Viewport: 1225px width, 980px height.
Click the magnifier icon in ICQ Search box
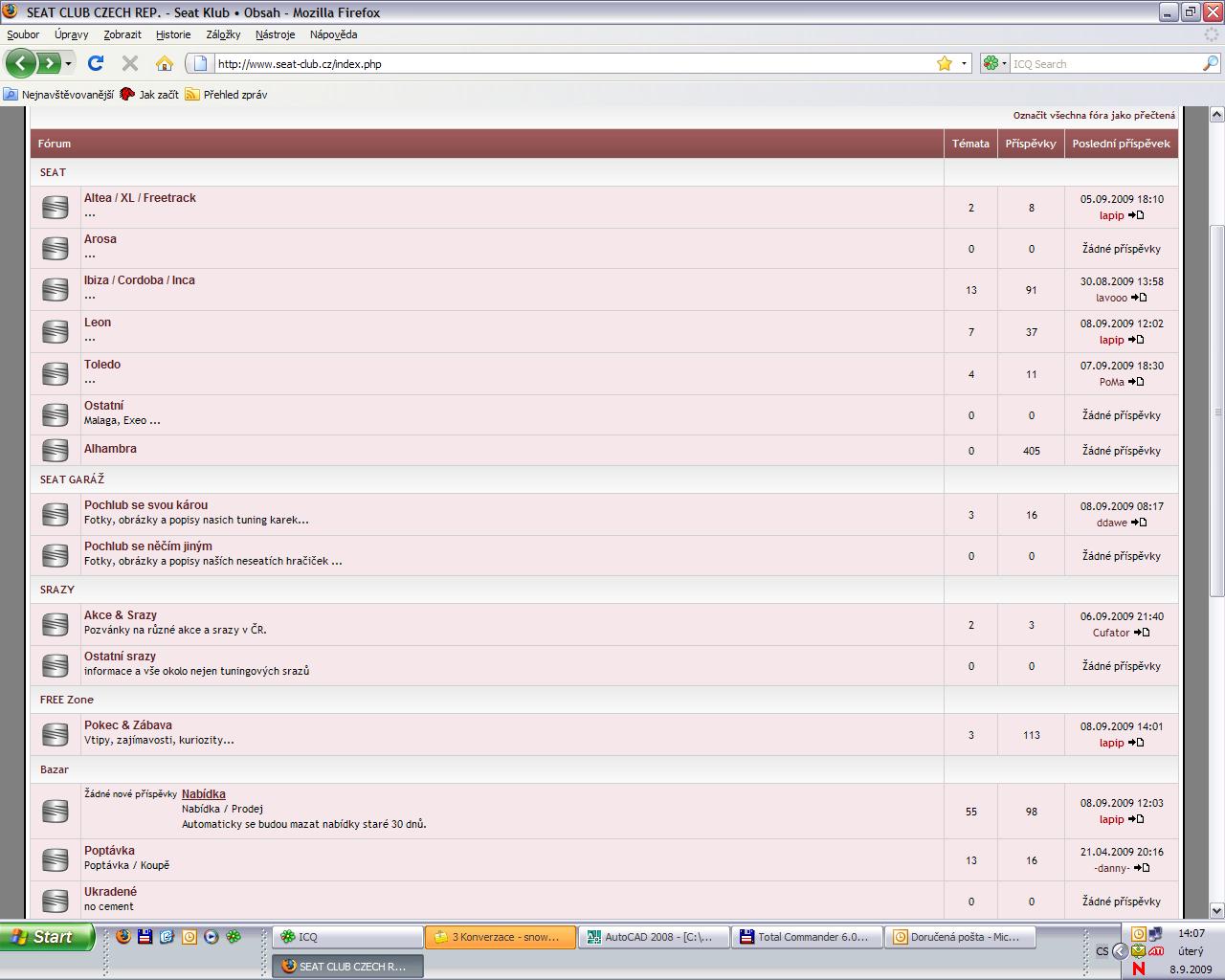[x=1211, y=63]
